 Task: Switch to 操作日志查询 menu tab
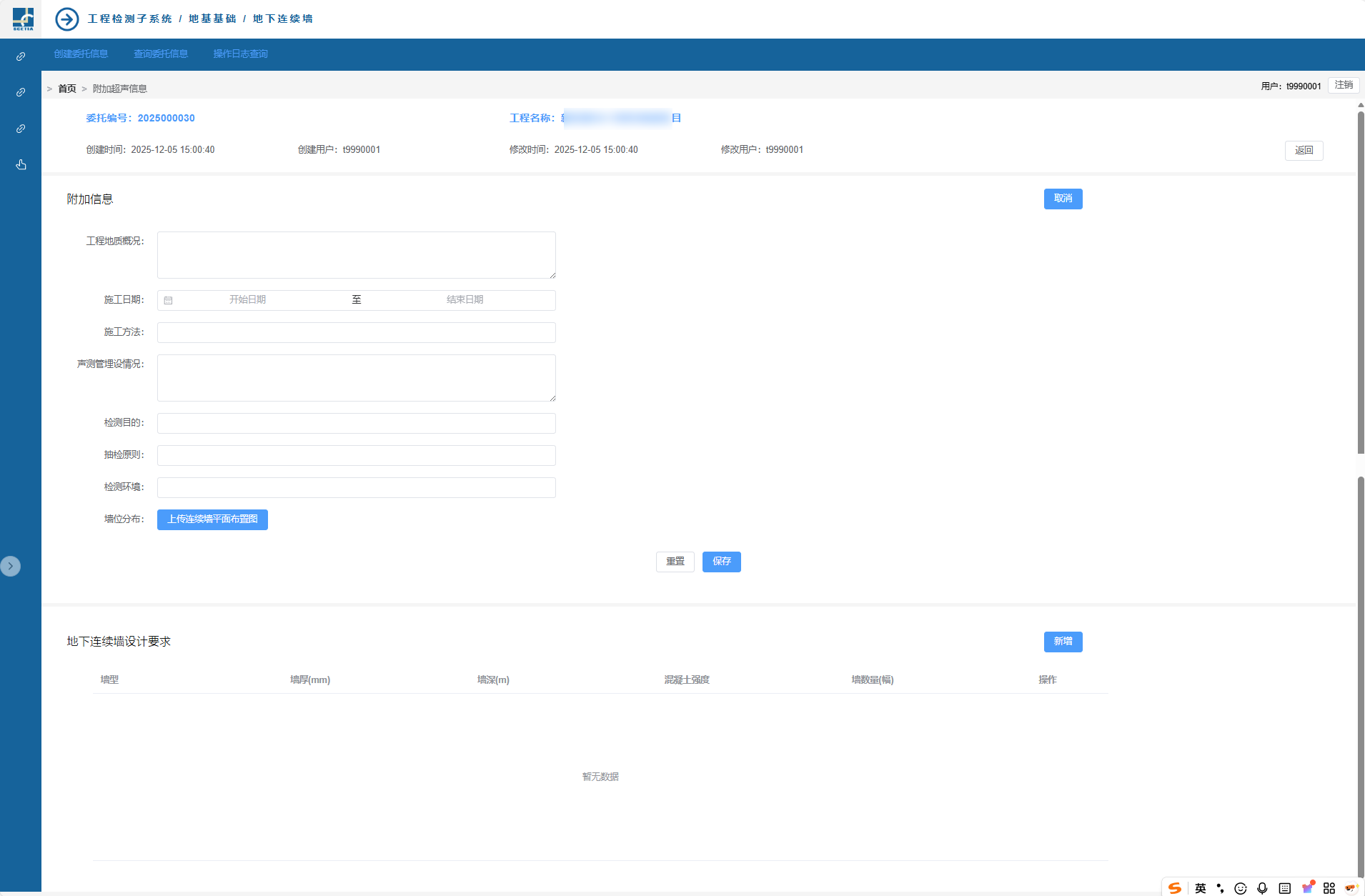click(240, 54)
